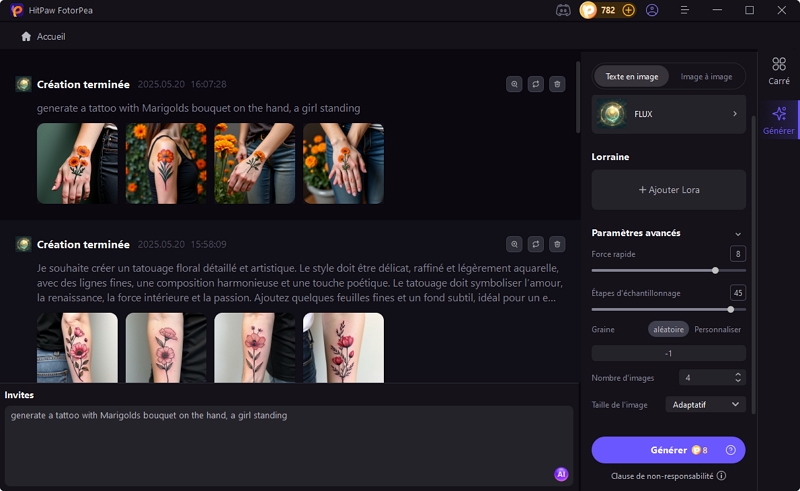Viewport: 800px width, 491px height.
Task: Open fourth marigold hand tattoo thumbnail
Action: tap(343, 163)
